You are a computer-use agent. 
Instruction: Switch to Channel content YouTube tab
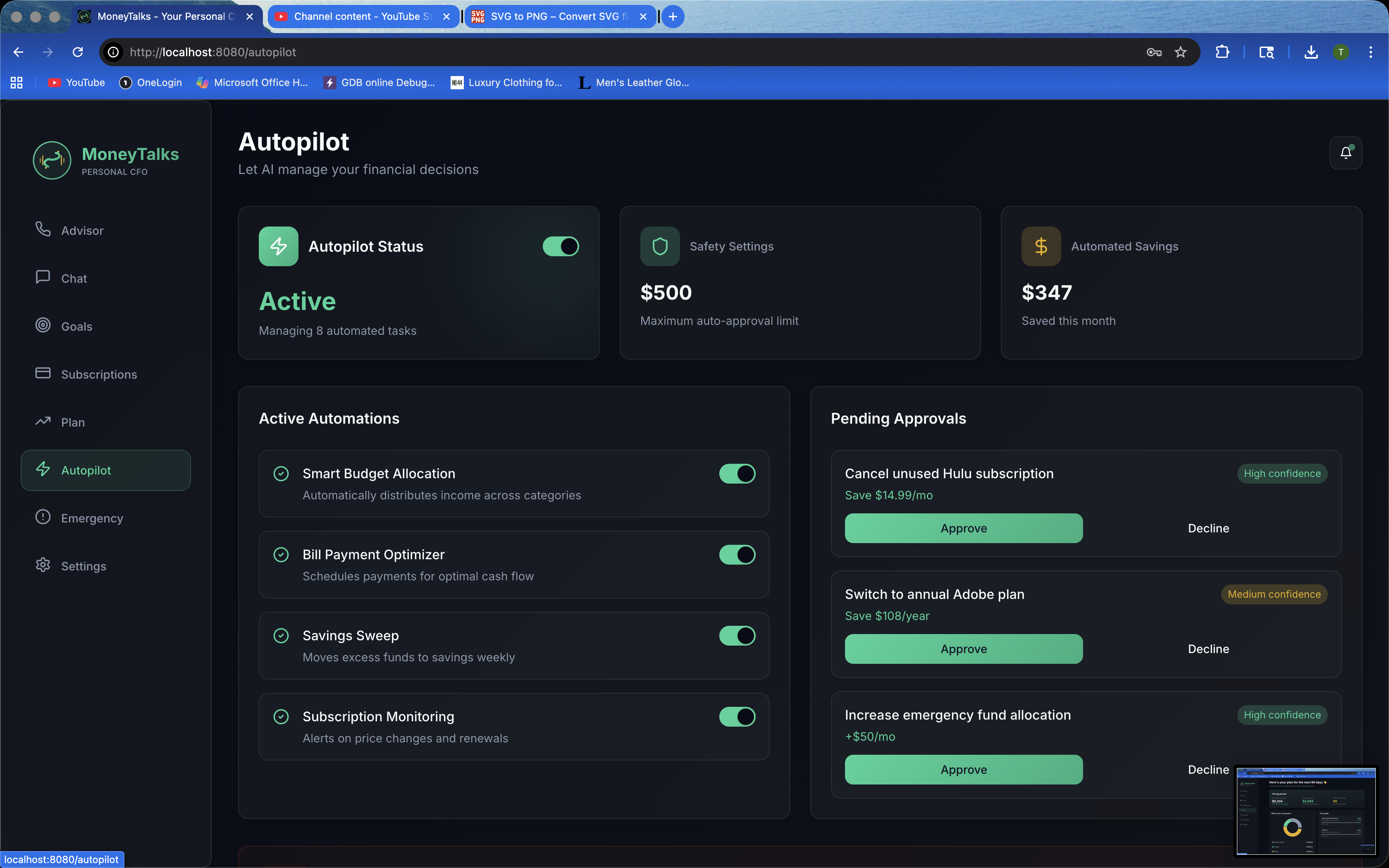(362, 17)
